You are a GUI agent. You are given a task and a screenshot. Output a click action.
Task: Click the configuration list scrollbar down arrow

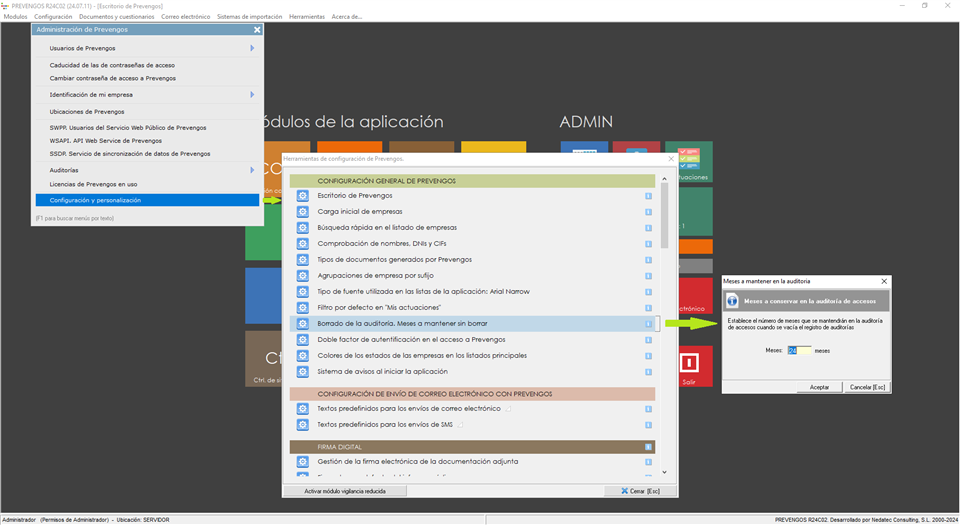click(664, 471)
